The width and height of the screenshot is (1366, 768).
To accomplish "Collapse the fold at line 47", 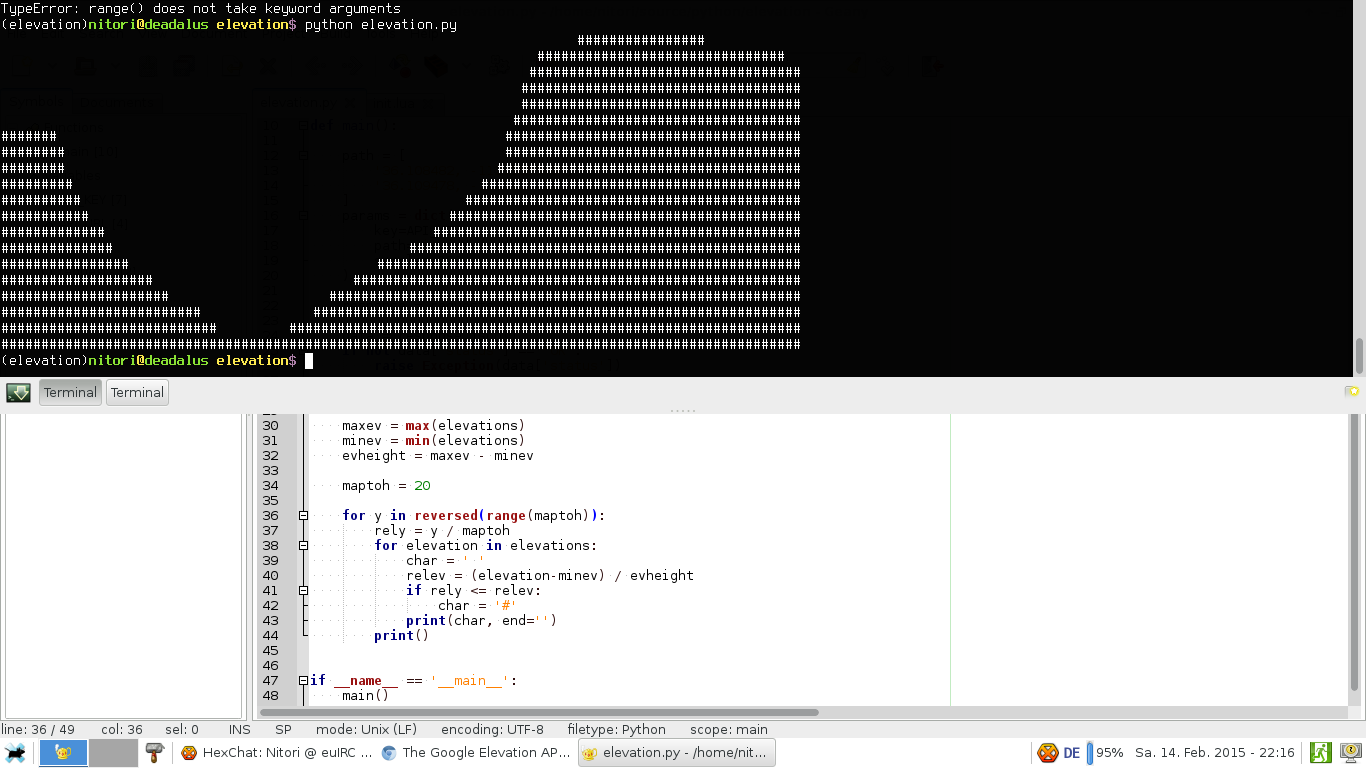I will click(x=303, y=681).
